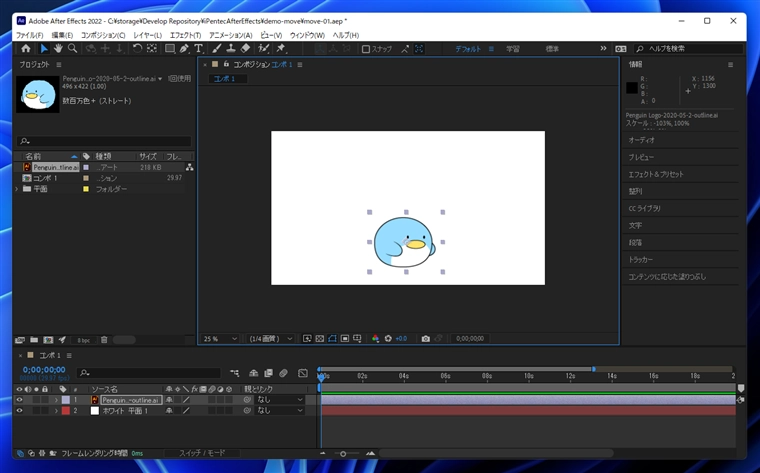
Task: Select the Rotation tool
Action: (x=137, y=48)
